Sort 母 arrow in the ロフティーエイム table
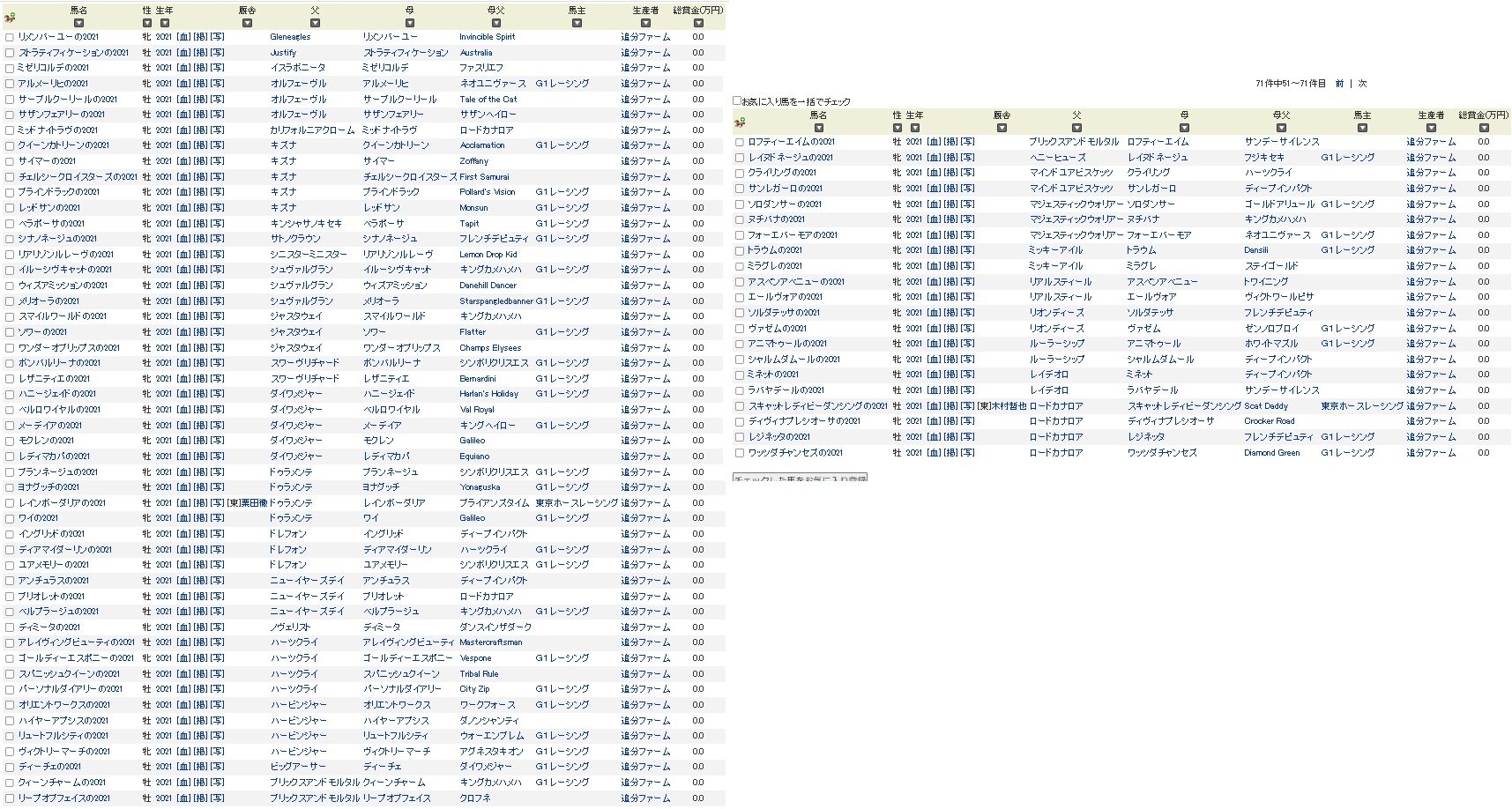The width and height of the screenshot is (1512, 809). tap(1184, 129)
